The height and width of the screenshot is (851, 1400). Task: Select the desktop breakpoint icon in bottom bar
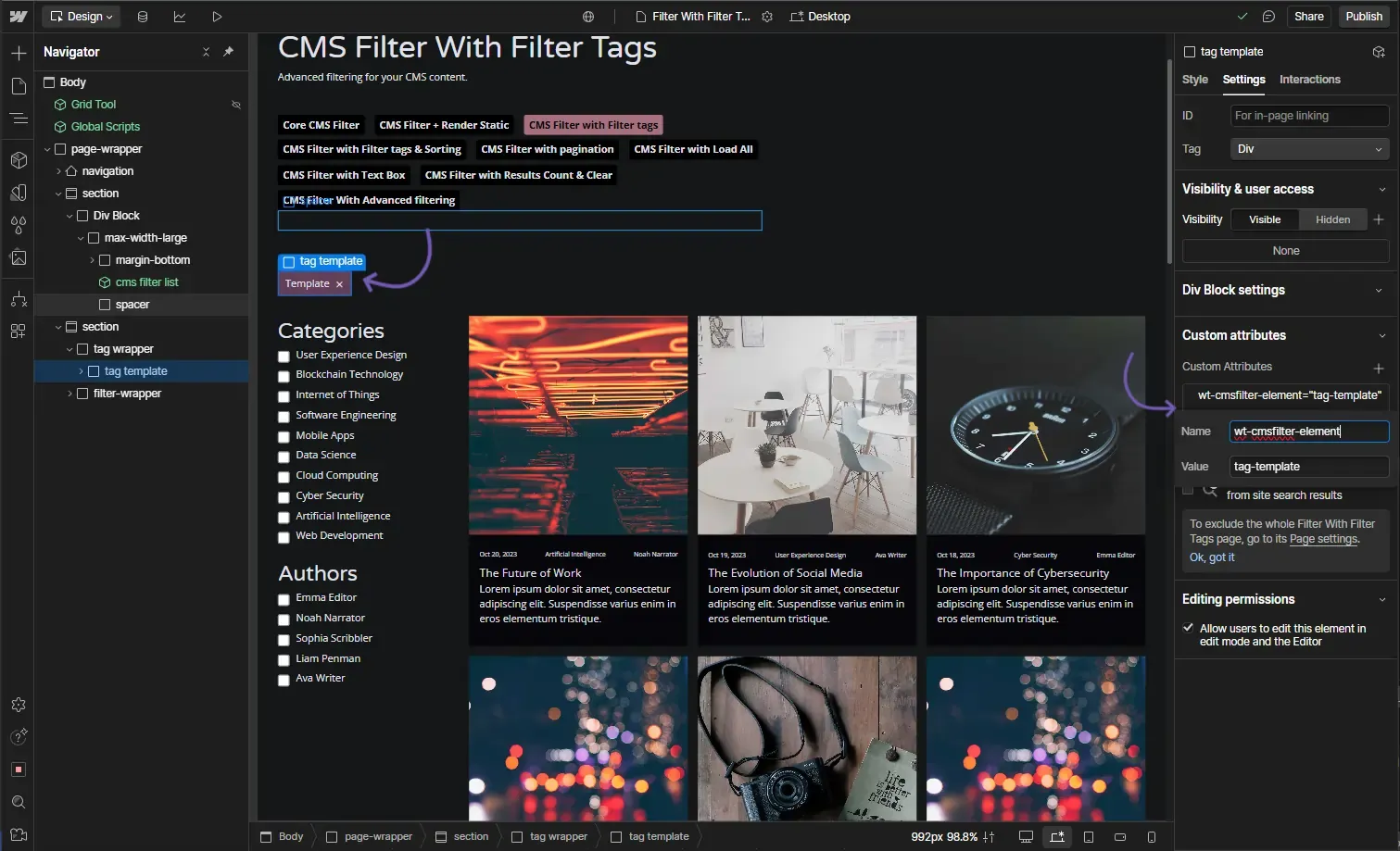pos(1026,837)
